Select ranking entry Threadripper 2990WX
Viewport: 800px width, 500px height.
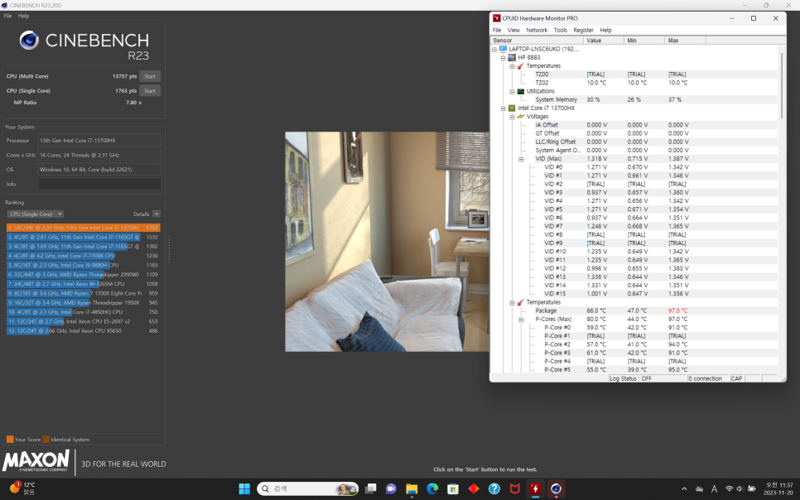pyautogui.click(x=83, y=274)
